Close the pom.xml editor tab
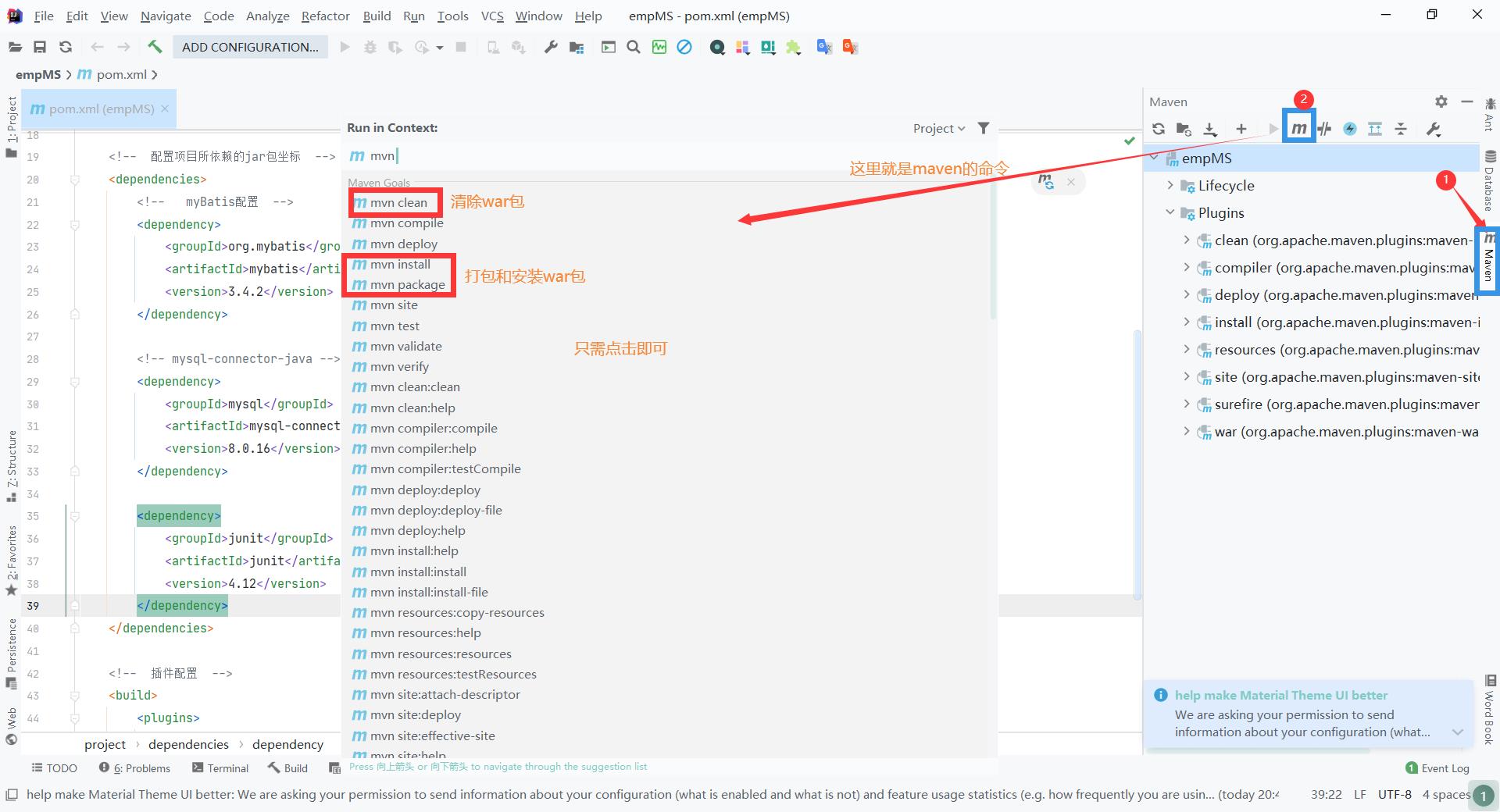 (165, 109)
